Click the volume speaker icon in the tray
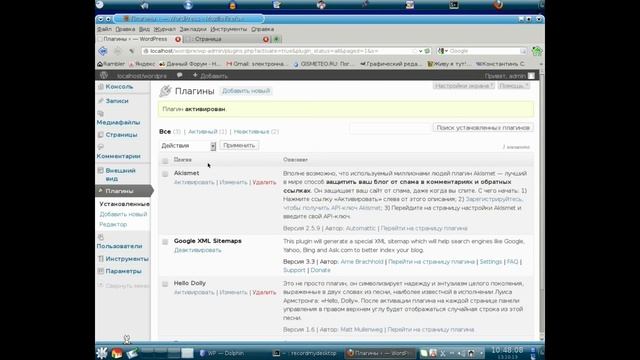Viewport: 640px width, 360px height. [461, 353]
